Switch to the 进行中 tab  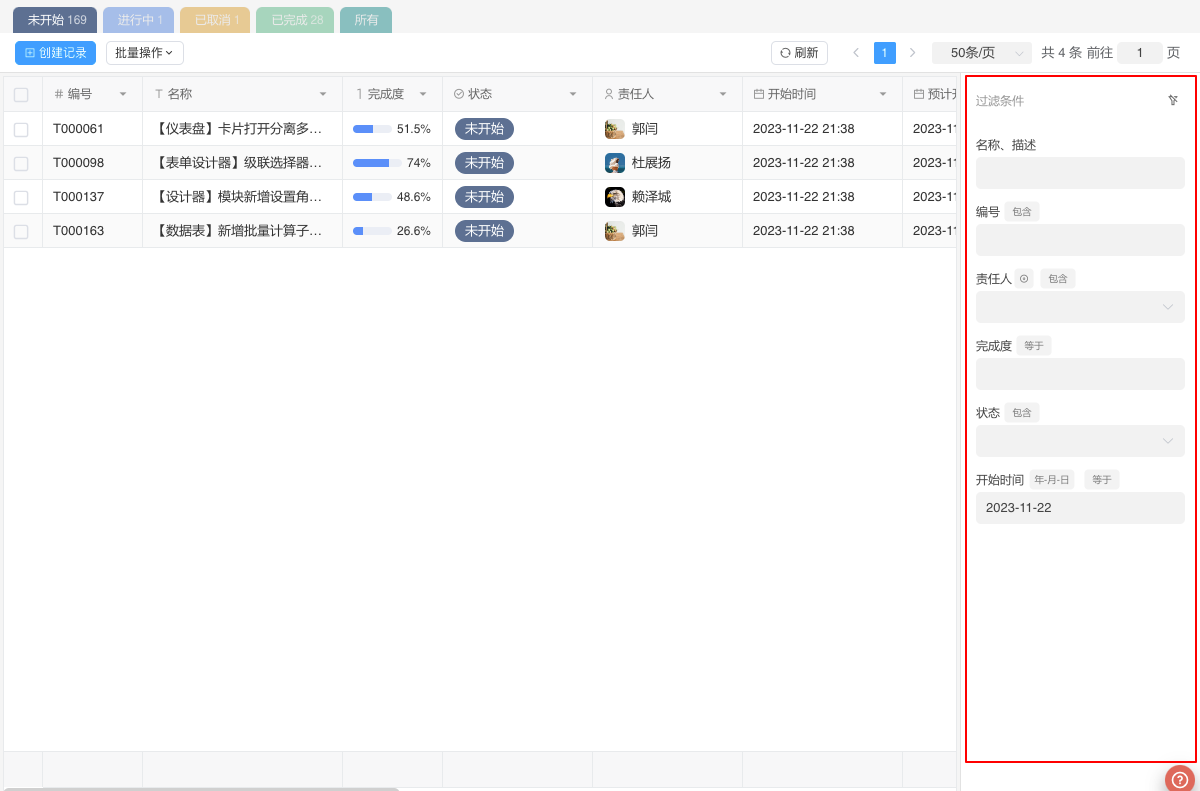coord(138,20)
